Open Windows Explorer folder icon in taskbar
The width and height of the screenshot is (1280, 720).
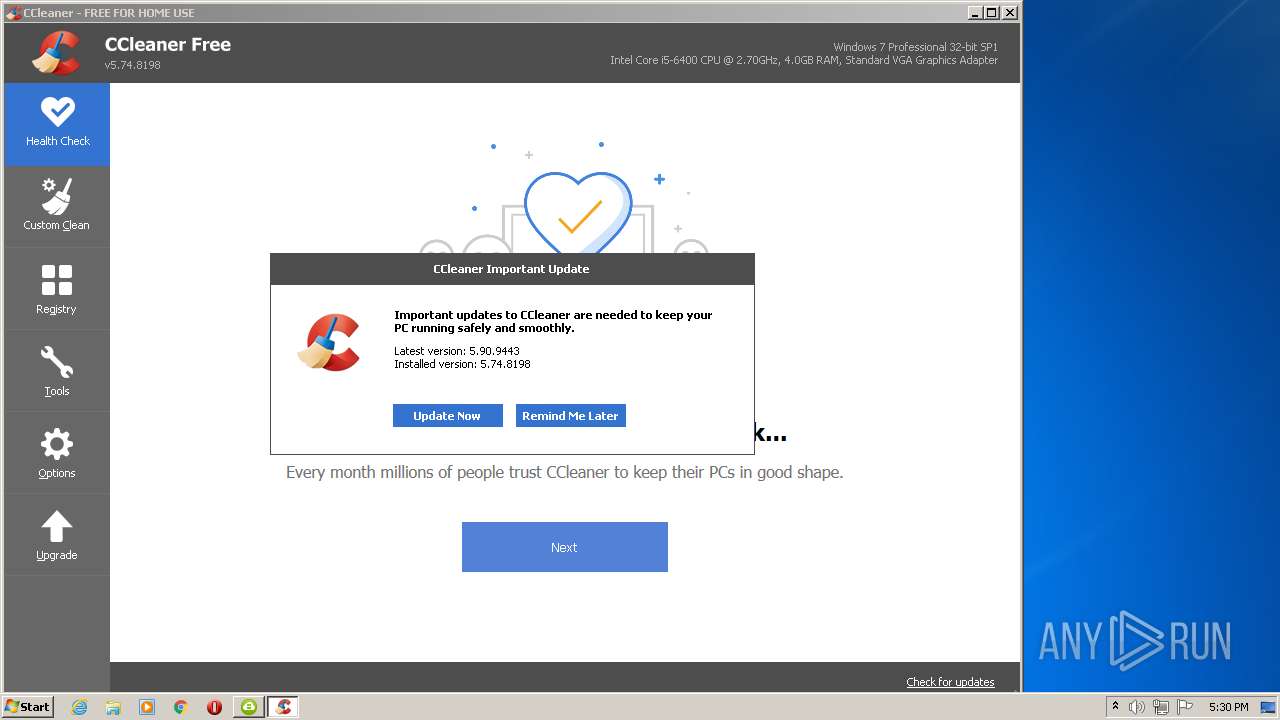click(113, 707)
